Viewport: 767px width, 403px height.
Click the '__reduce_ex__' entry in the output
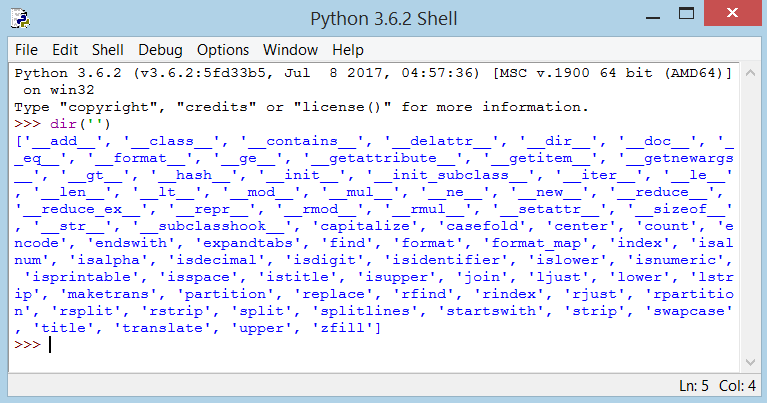coord(81,209)
